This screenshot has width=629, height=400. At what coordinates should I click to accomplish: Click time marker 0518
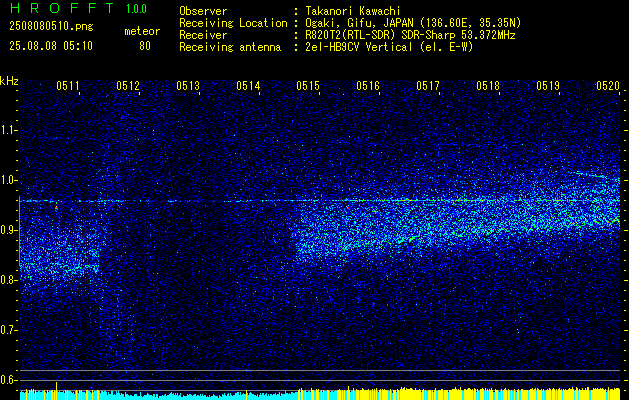tap(488, 85)
